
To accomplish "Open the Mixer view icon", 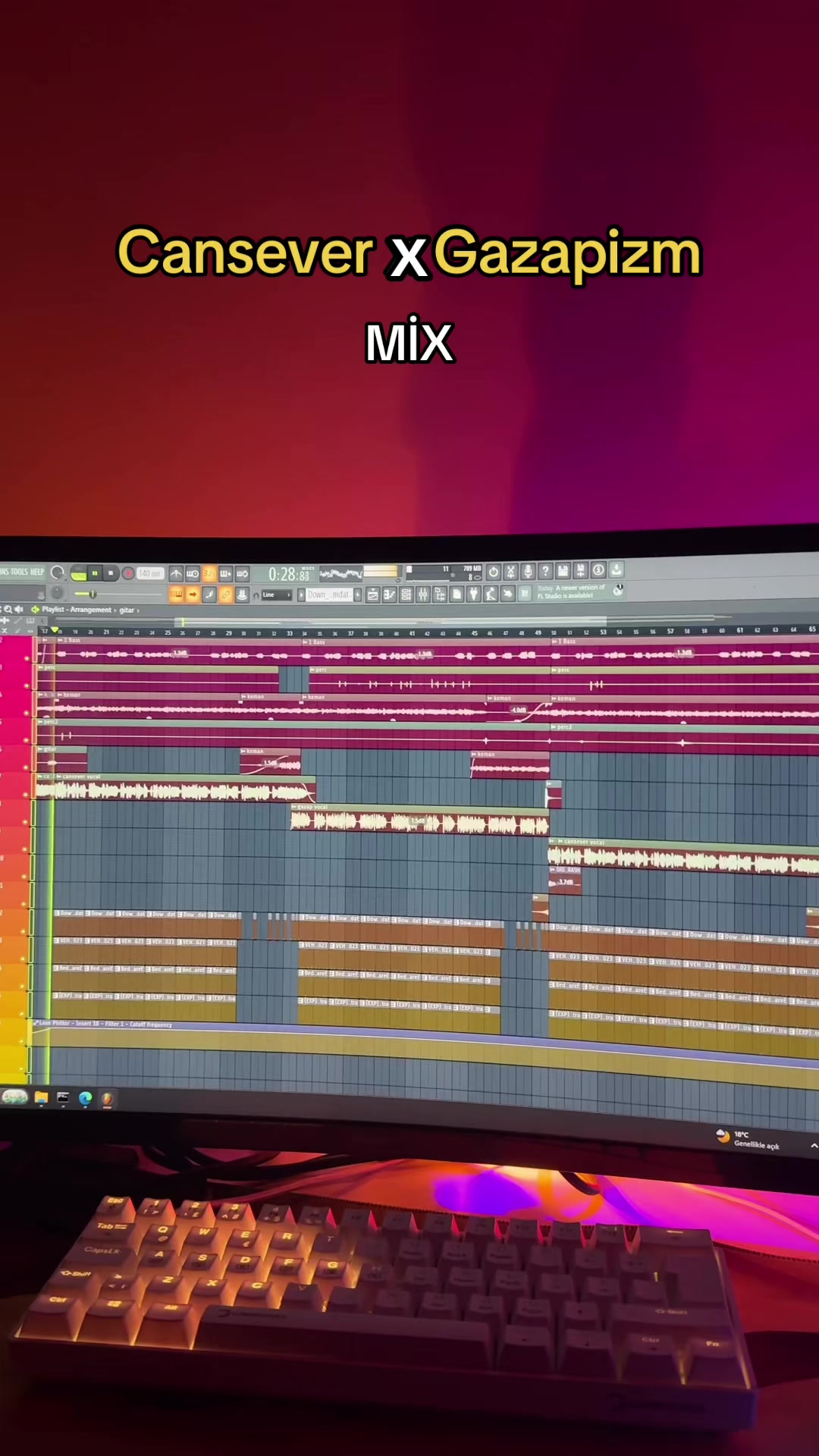I will tap(423, 595).
